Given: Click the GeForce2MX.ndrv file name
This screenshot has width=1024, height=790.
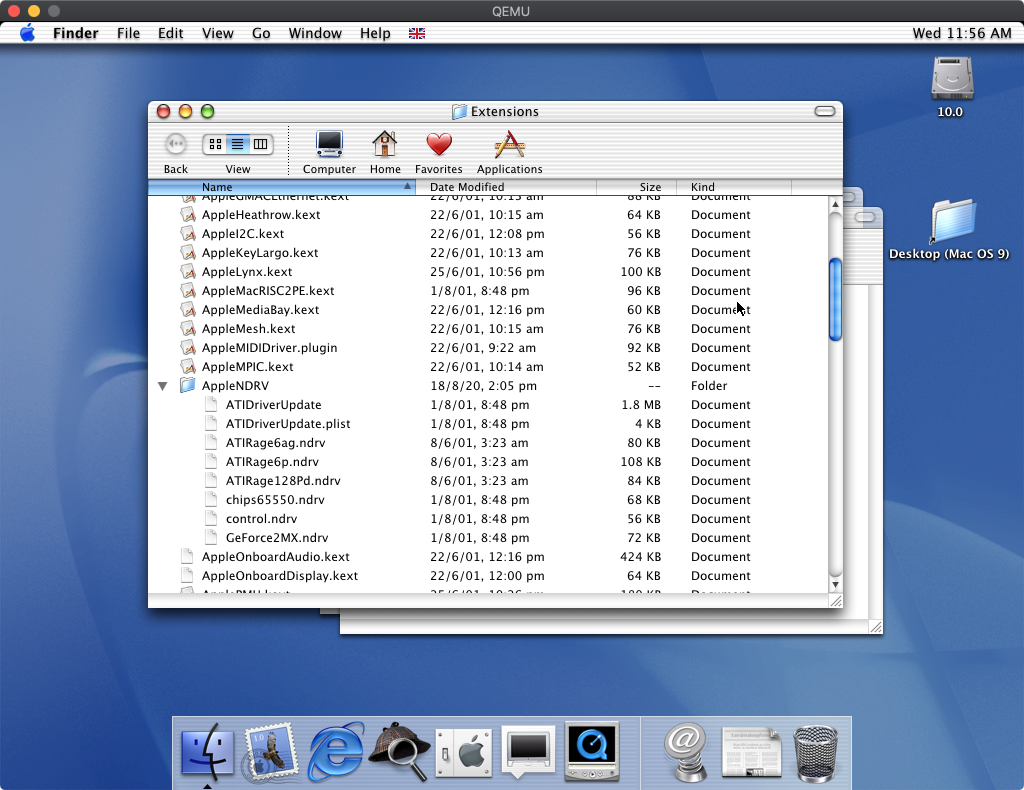Looking at the screenshot, I should [x=277, y=537].
